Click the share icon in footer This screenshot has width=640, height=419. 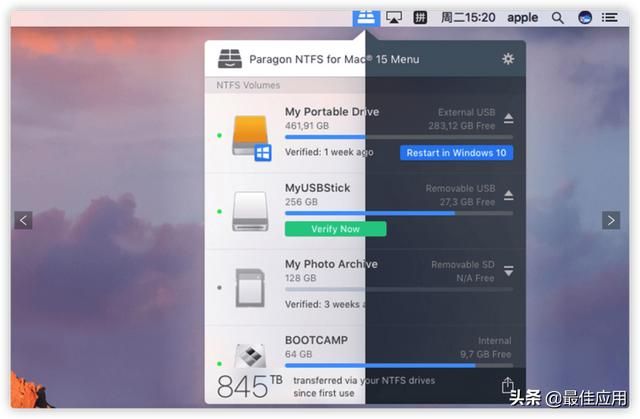[x=507, y=385]
